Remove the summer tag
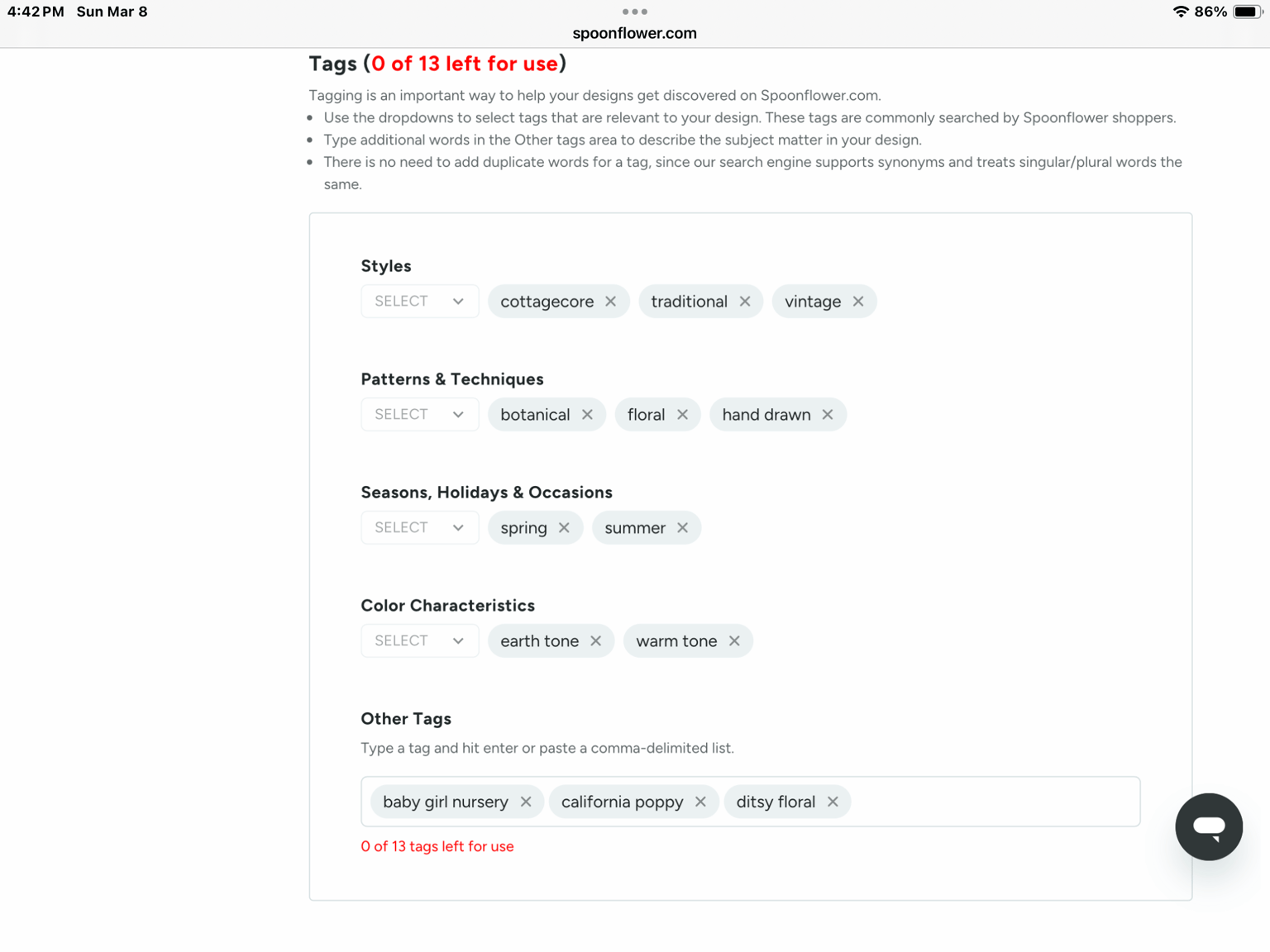The height and width of the screenshot is (952, 1270). point(682,528)
